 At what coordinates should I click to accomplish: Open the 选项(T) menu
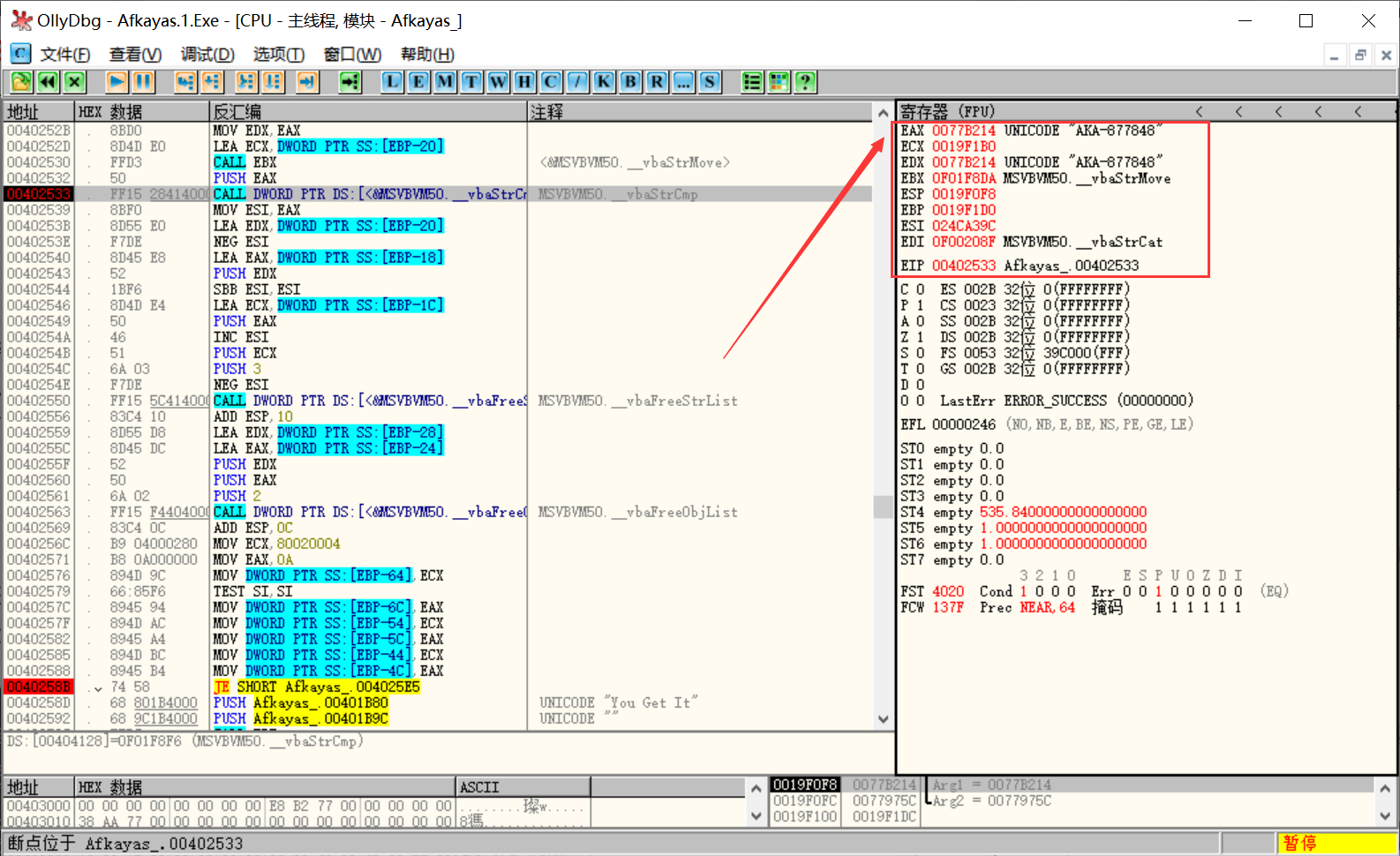(x=279, y=55)
